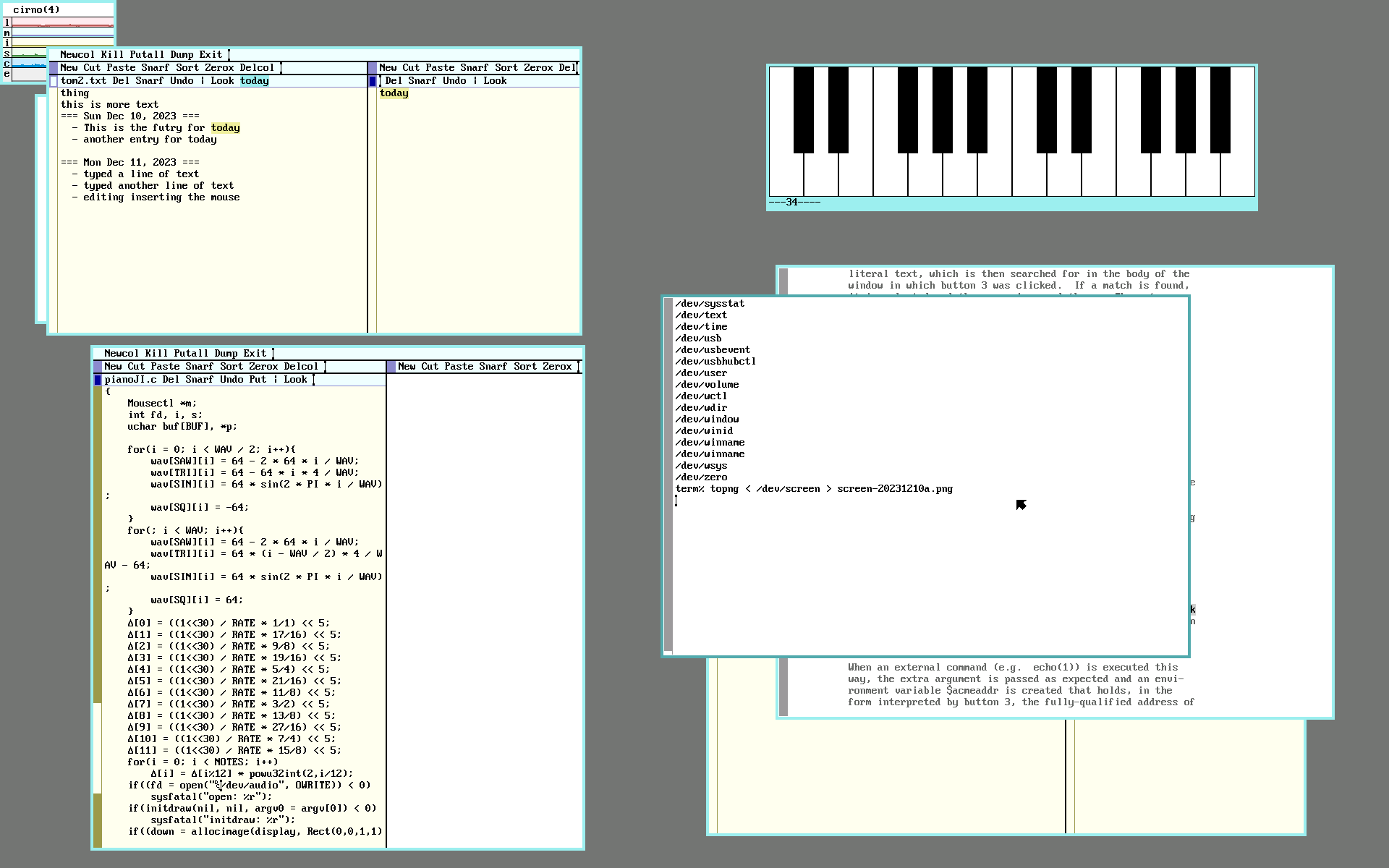Run Dump in the pianoJI acme window
The width and height of the screenshot is (1389, 868).
226,354
